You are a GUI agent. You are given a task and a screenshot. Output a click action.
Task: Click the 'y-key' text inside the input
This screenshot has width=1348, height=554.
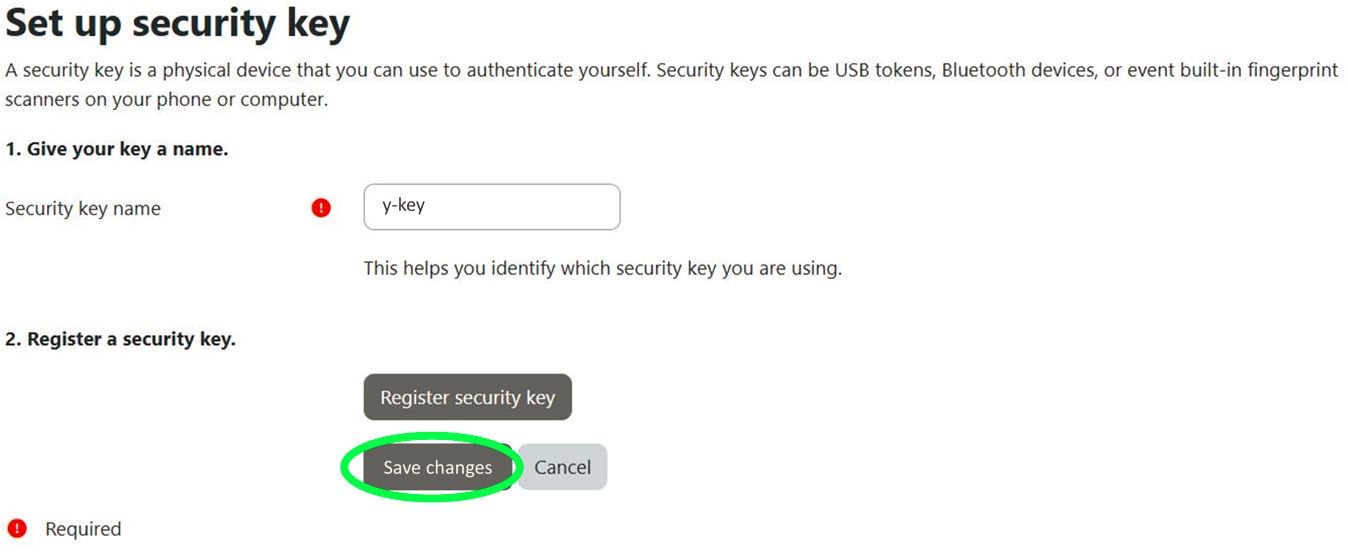tap(404, 206)
